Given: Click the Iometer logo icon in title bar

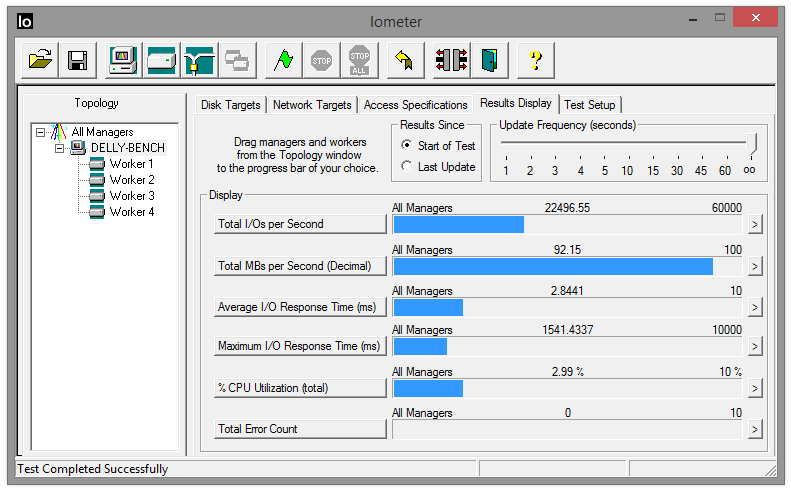Looking at the screenshot, I should pyautogui.click(x=25, y=21).
